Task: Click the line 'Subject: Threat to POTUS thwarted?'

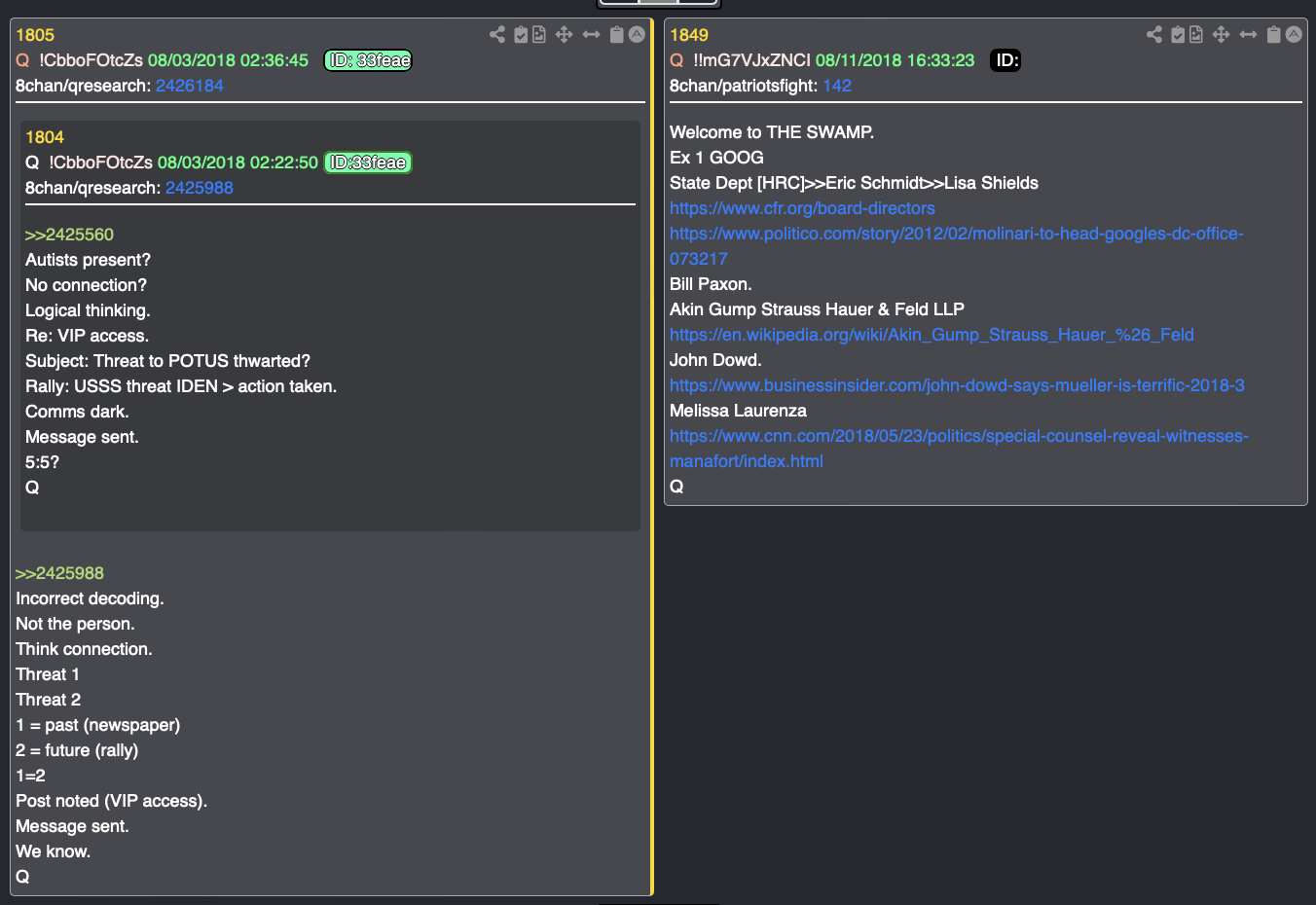Action: tap(167, 361)
